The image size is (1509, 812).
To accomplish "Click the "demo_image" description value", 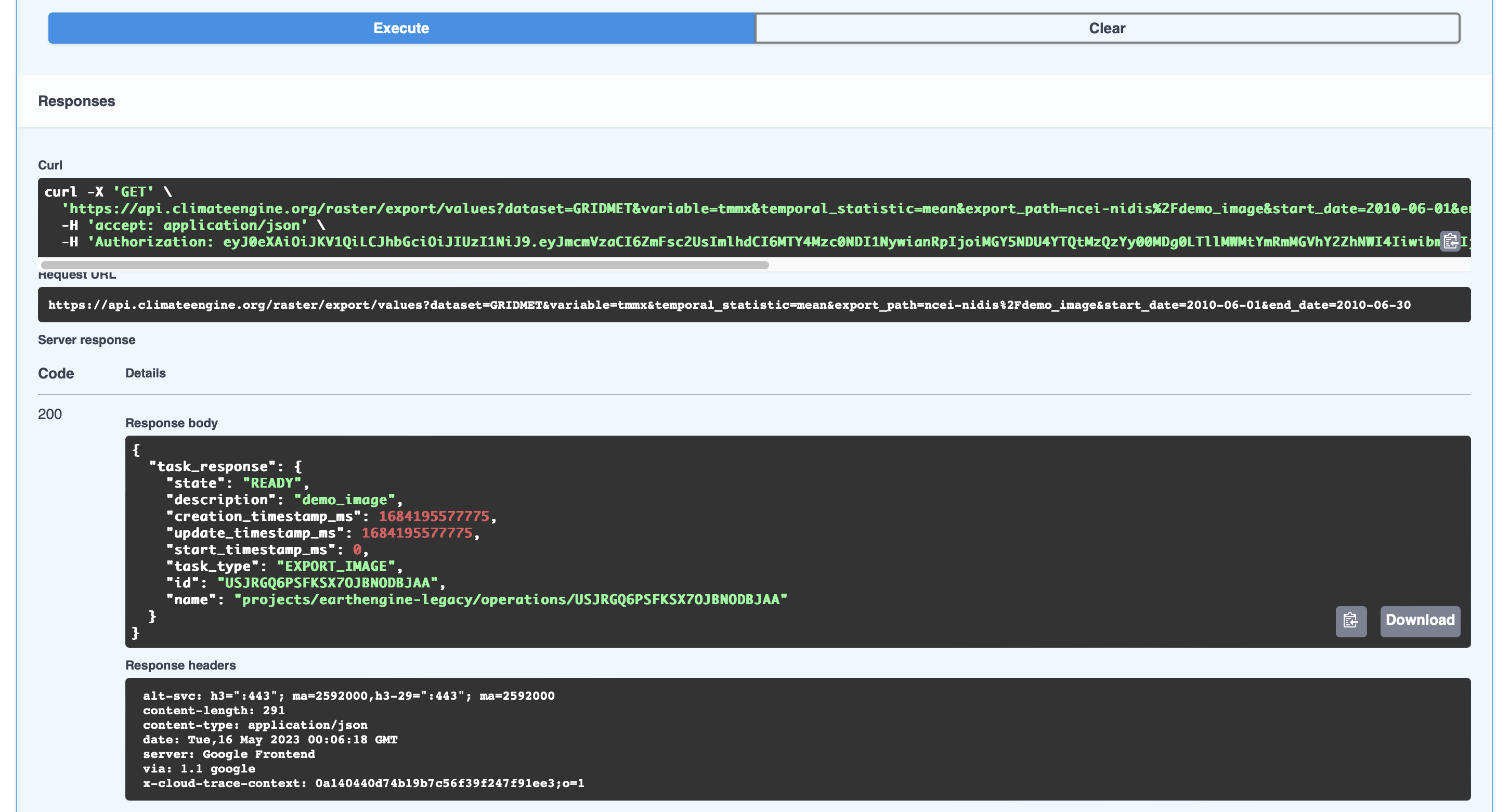I will pos(344,500).
